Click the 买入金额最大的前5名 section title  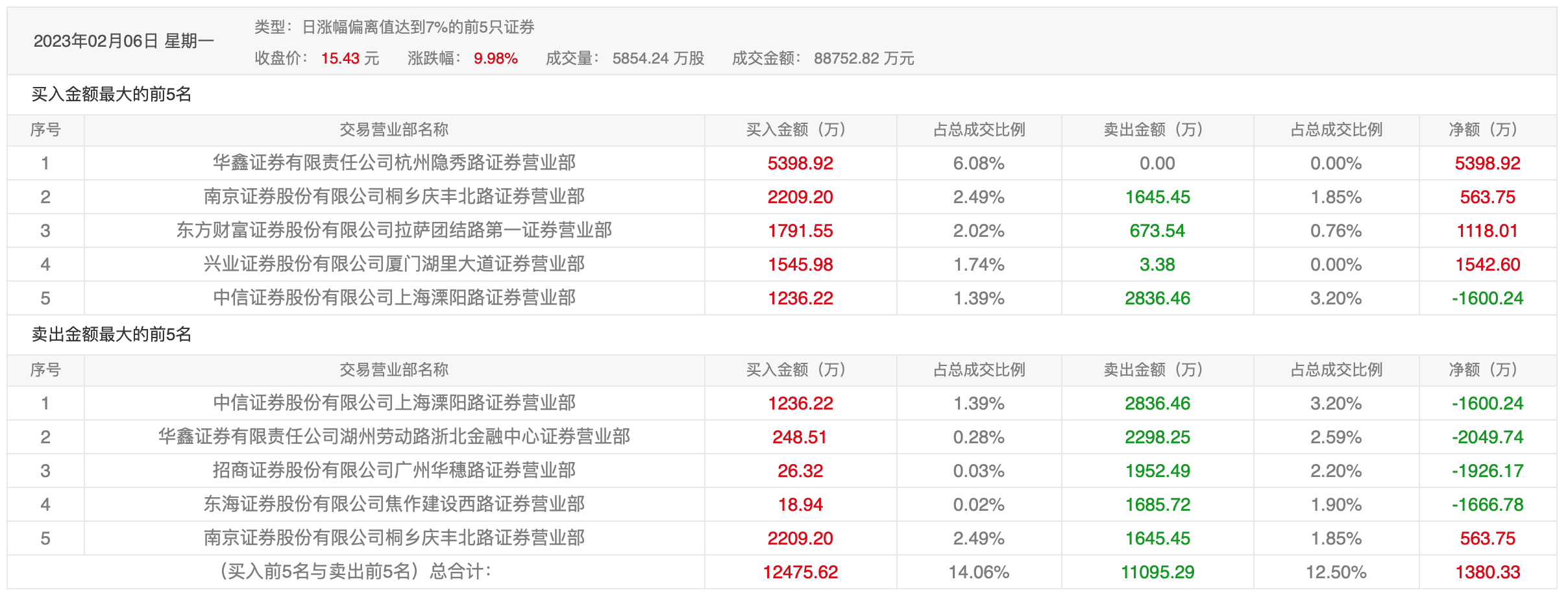(112, 95)
